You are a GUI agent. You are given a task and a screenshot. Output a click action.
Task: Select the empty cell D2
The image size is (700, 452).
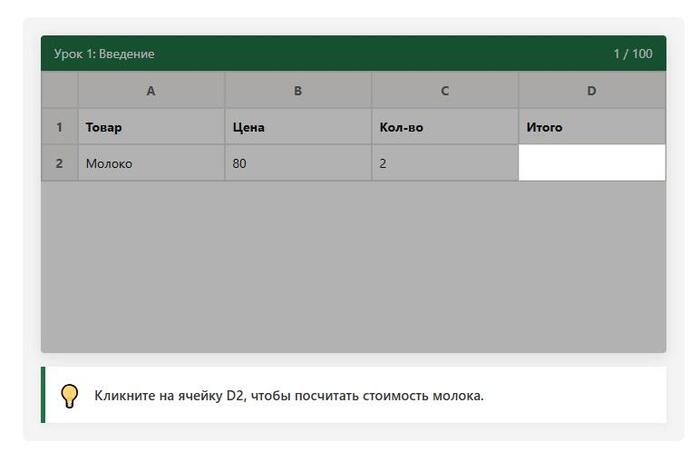click(x=591, y=163)
